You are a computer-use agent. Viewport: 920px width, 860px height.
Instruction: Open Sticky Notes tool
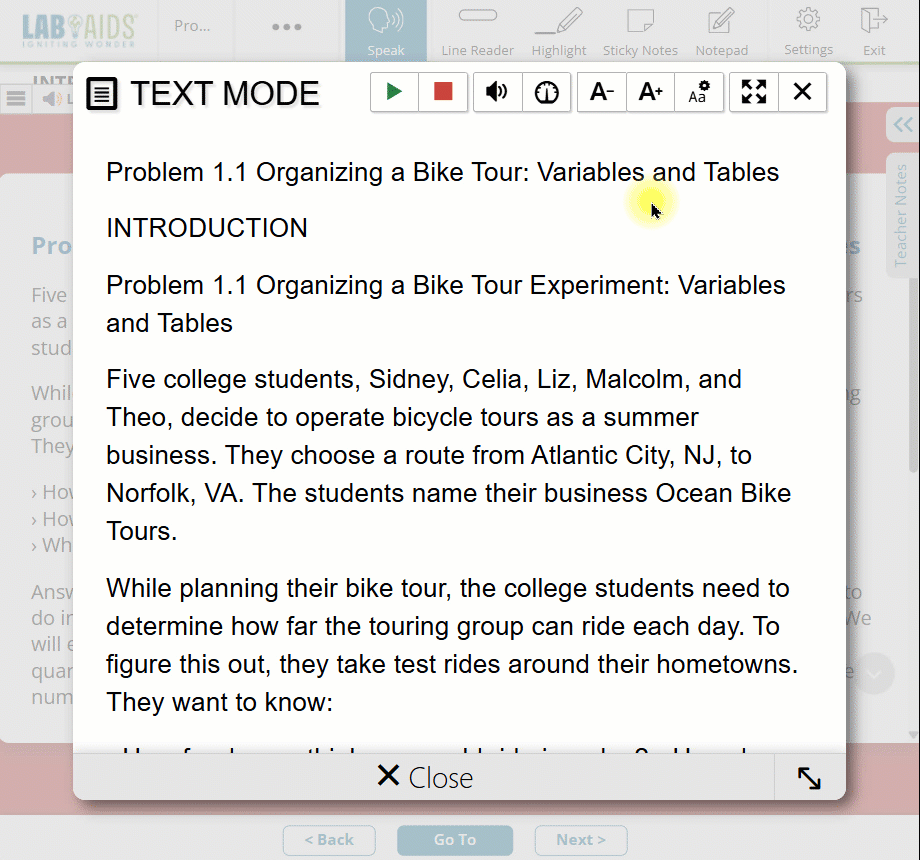pyautogui.click(x=640, y=31)
